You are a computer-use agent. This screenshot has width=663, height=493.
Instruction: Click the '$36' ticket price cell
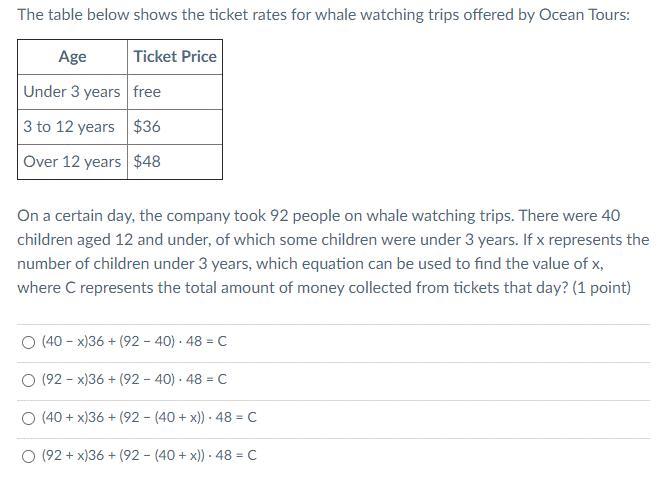click(x=147, y=127)
